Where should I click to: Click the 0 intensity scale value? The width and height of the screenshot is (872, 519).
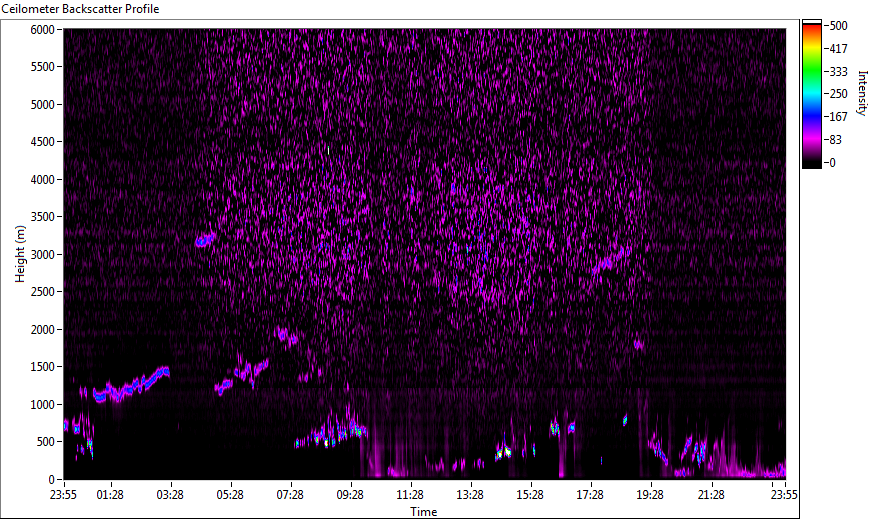click(833, 163)
